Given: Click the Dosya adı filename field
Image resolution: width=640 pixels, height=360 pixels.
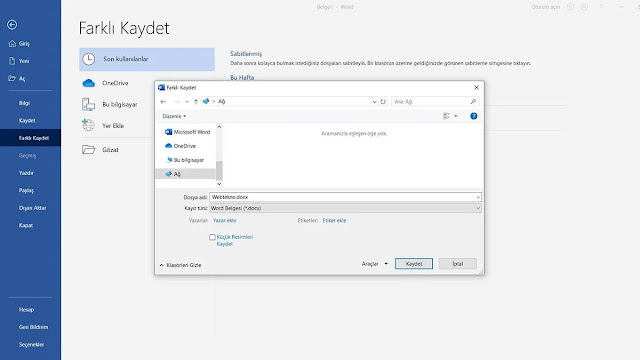Looking at the screenshot, I should click(x=345, y=197).
